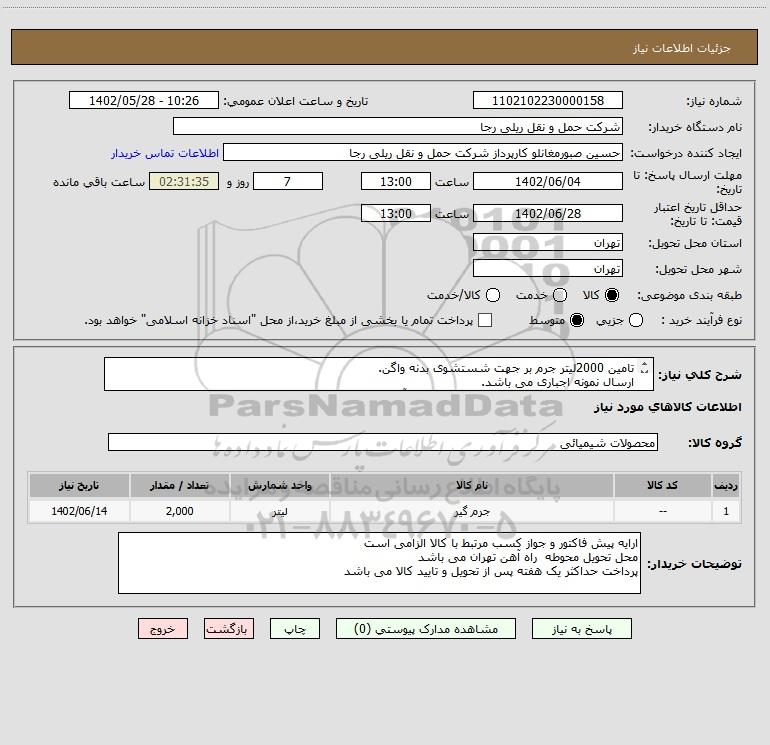
Task: Click the تعداد / مقدار column header
Action: 180,485
